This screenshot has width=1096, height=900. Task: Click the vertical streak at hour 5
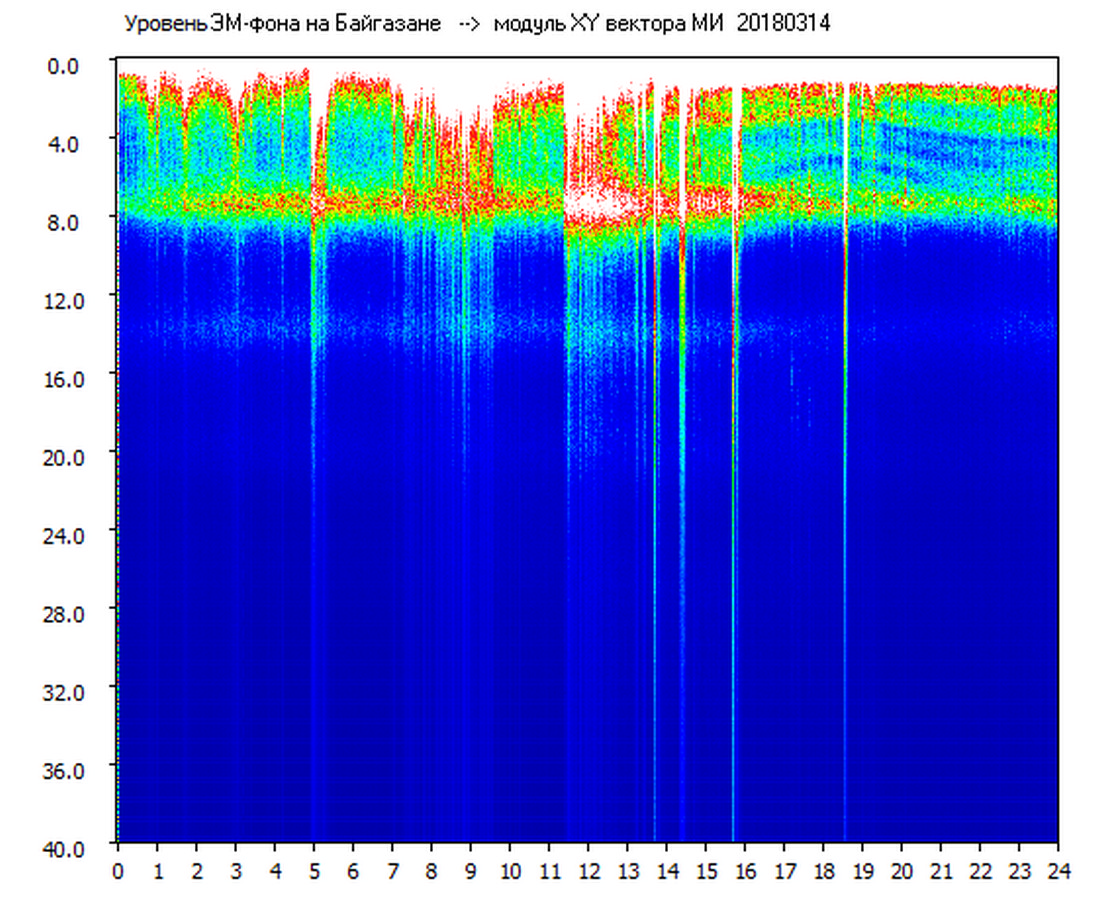(x=314, y=500)
